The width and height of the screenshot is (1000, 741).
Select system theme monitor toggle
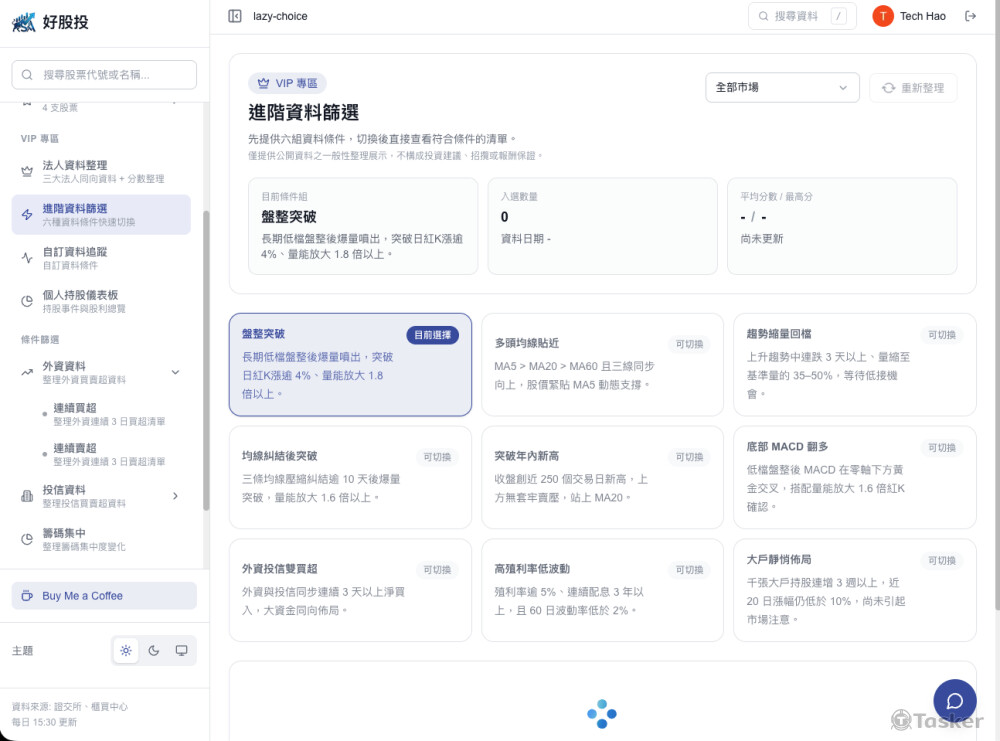point(181,651)
